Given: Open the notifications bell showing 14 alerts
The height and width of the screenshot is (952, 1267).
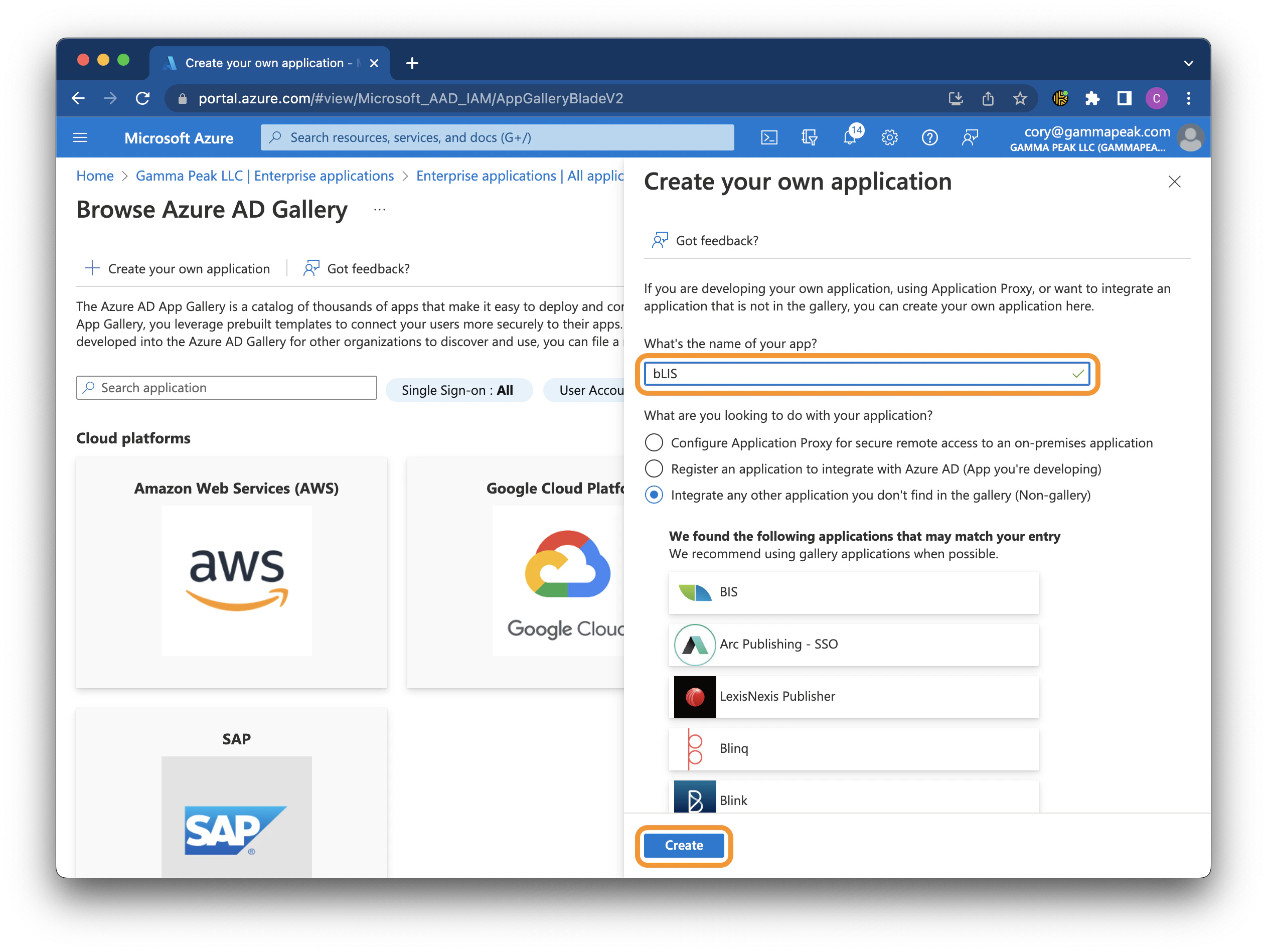Looking at the screenshot, I should click(x=850, y=137).
